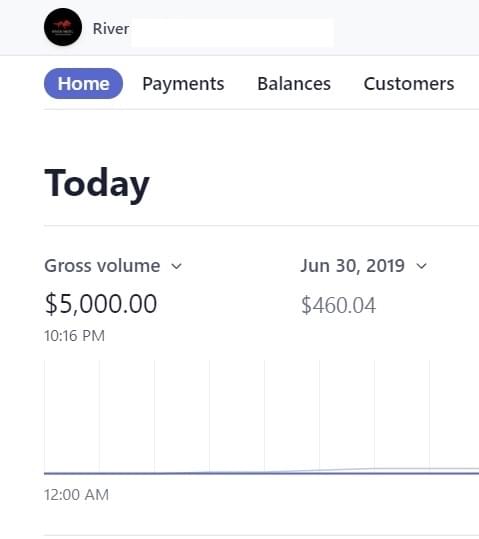This screenshot has width=479, height=539.
Task: Click the $460.04 comparison amount
Action: tap(338, 305)
